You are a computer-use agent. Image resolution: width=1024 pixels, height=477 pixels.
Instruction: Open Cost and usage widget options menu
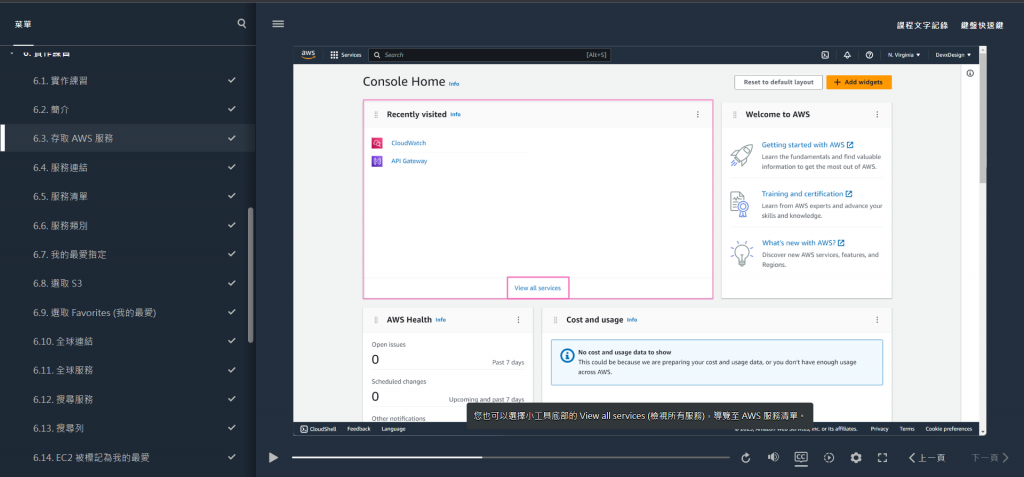point(877,320)
